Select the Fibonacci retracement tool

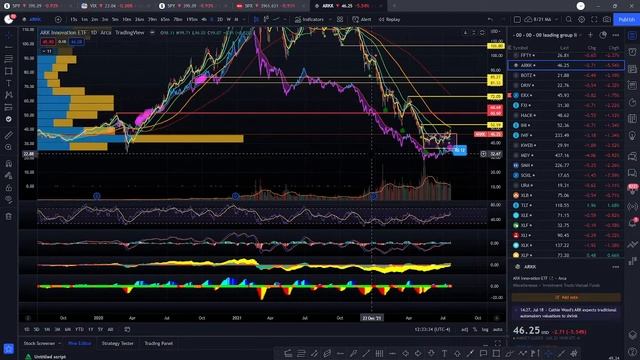click(9, 59)
